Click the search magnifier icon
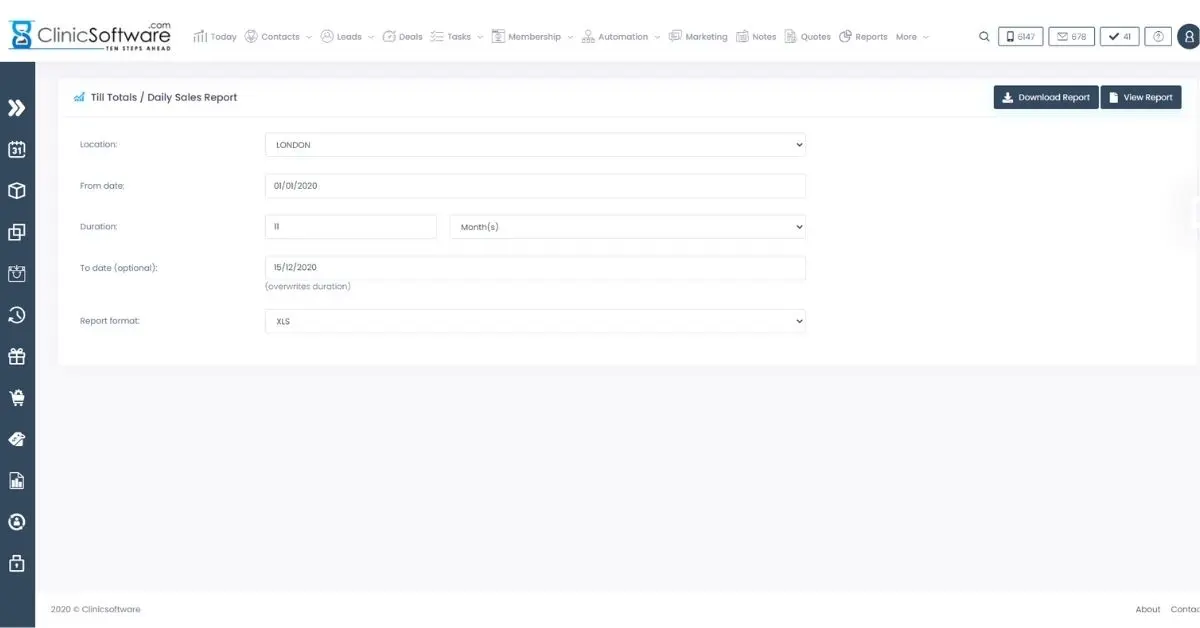The image size is (1200, 628). coord(983,36)
